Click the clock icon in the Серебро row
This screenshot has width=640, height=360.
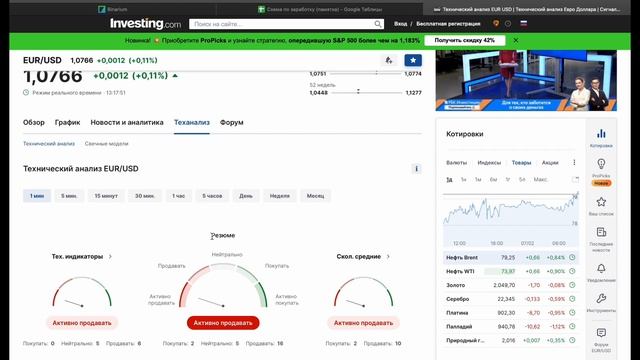pyautogui.click(x=572, y=299)
